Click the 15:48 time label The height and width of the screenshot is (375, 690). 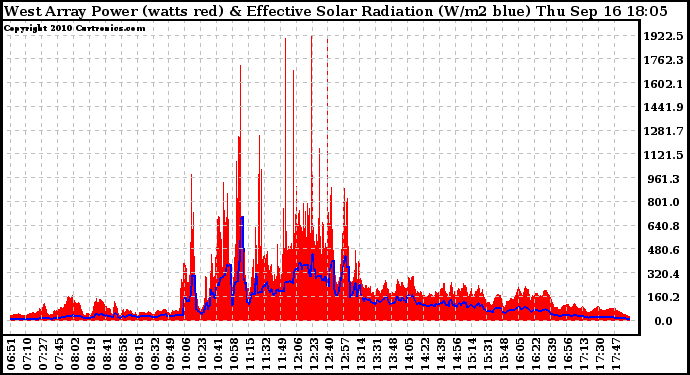[x=505, y=354]
